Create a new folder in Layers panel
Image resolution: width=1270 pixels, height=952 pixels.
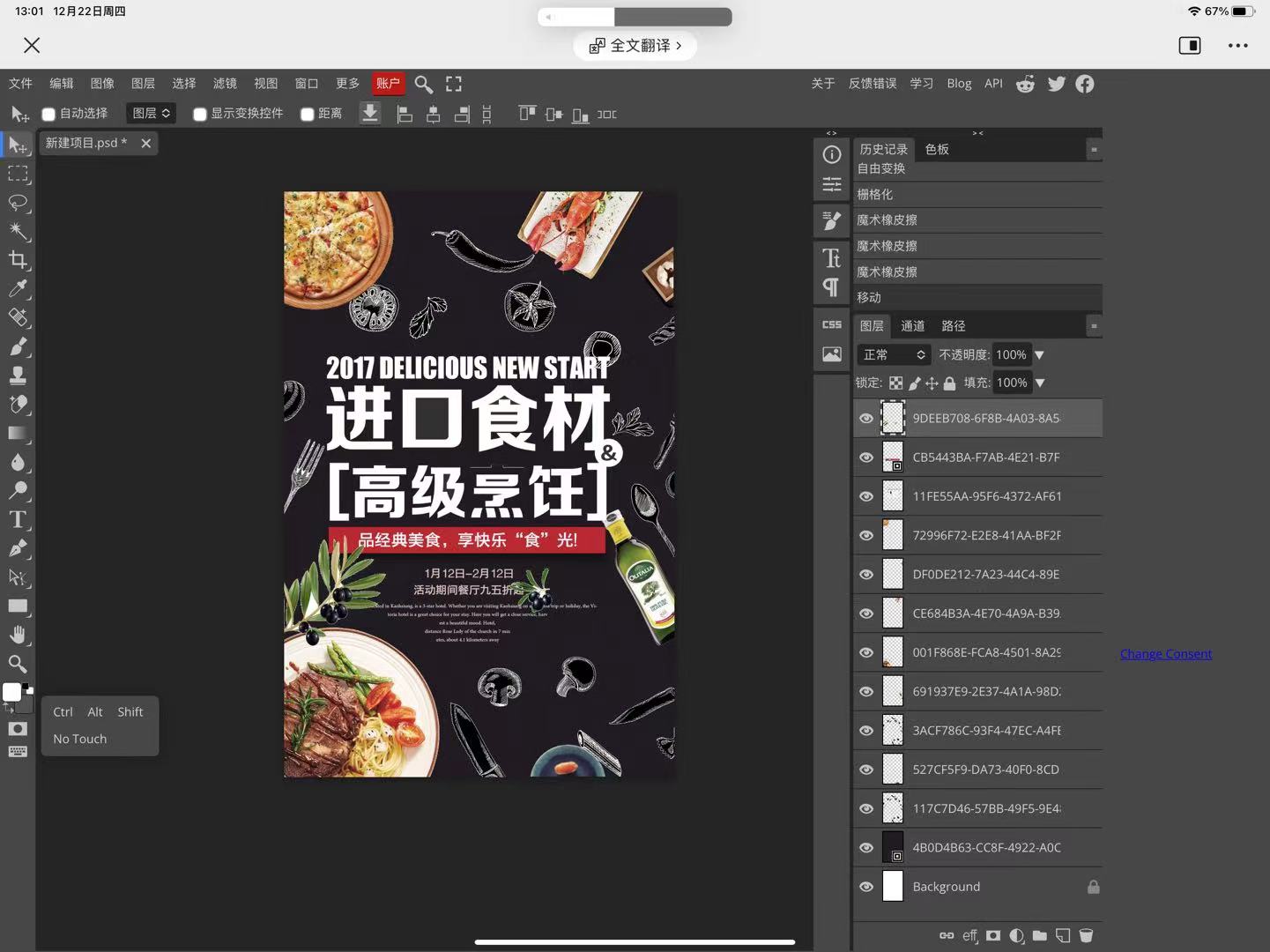click(x=1040, y=935)
